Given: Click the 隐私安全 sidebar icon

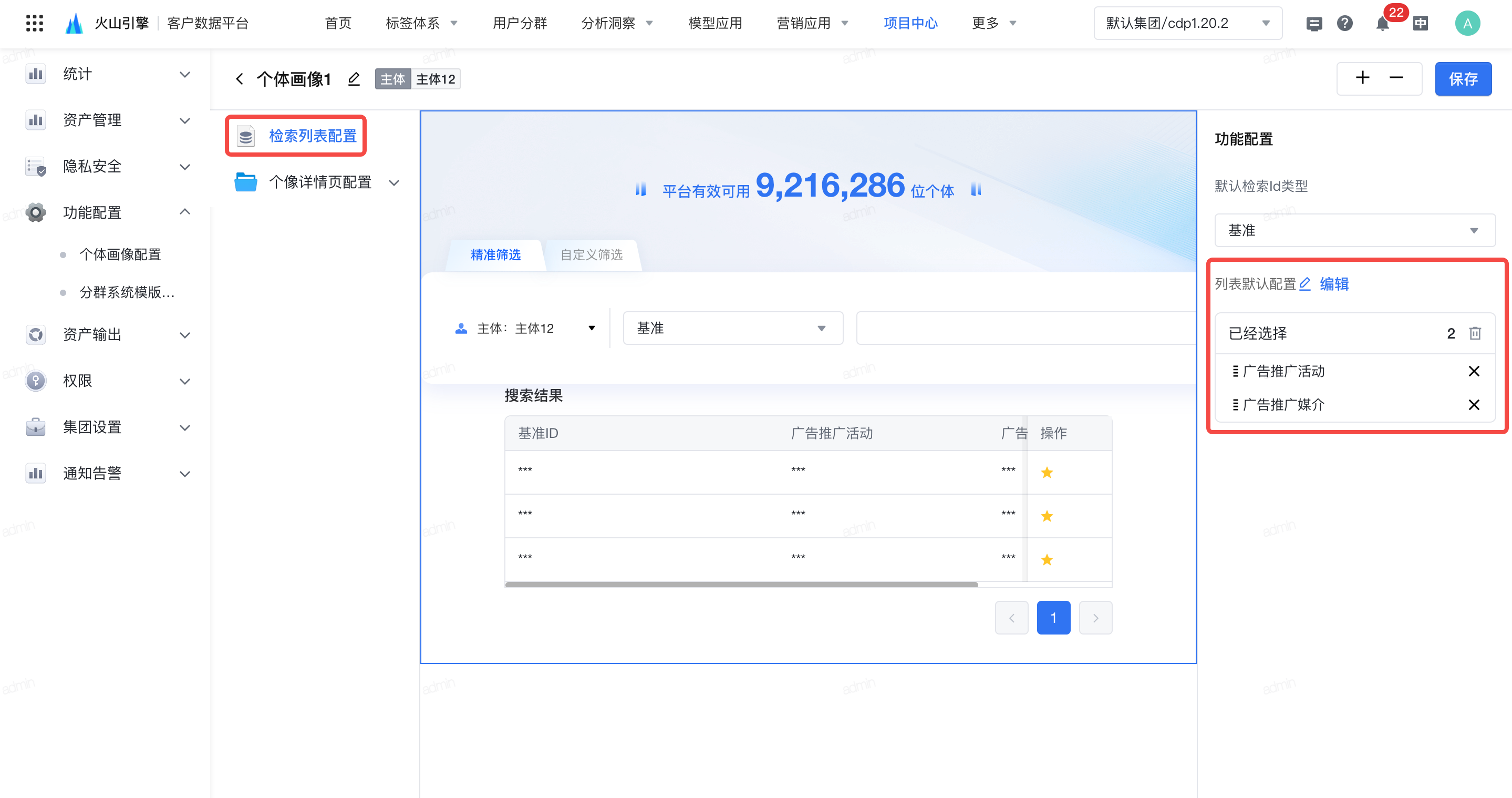Looking at the screenshot, I should [x=36, y=166].
